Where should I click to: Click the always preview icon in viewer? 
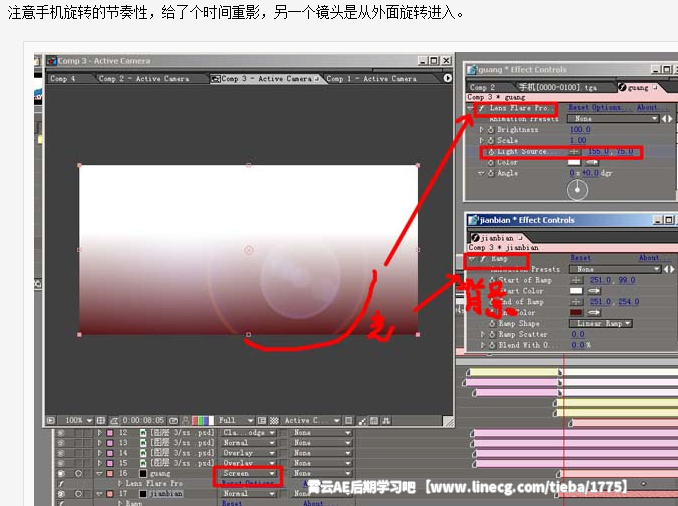[51, 420]
